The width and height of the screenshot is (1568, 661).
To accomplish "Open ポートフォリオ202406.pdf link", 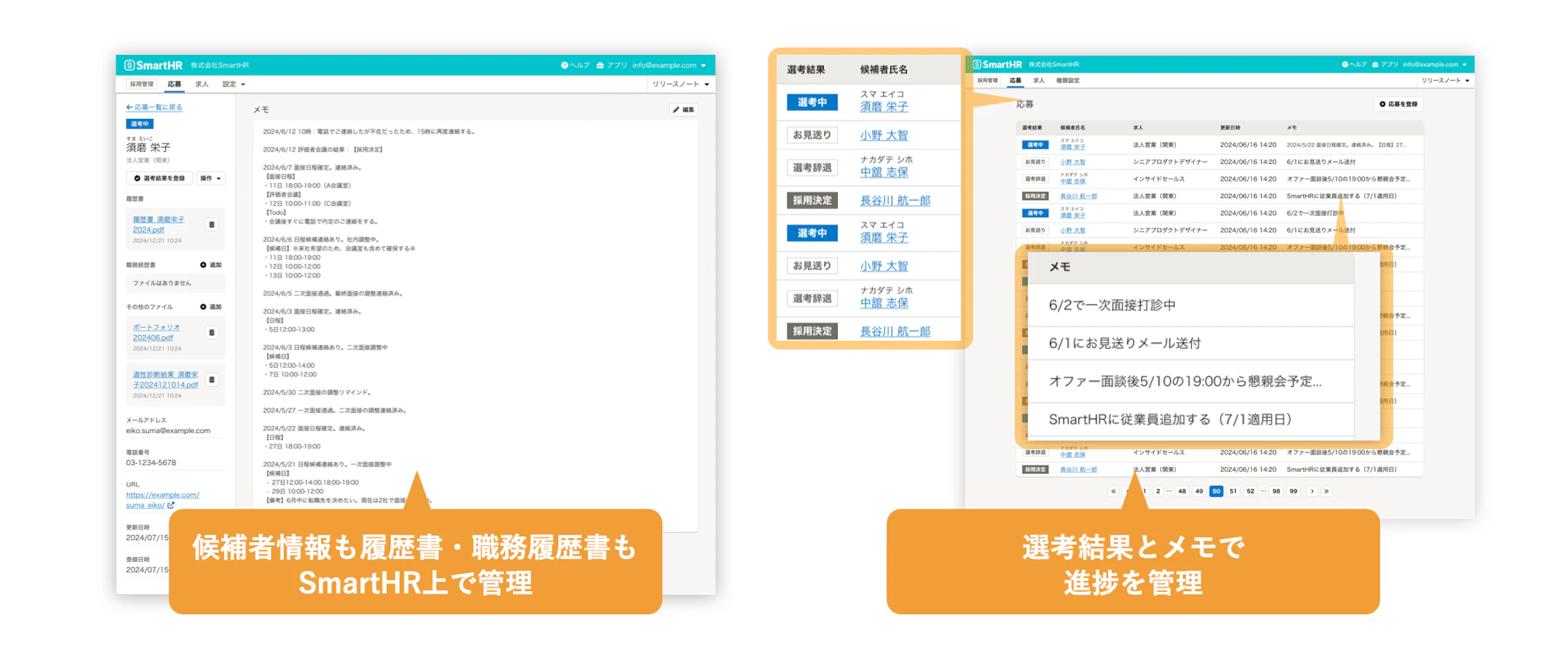I will pyautogui.click(x=156, y=332).
